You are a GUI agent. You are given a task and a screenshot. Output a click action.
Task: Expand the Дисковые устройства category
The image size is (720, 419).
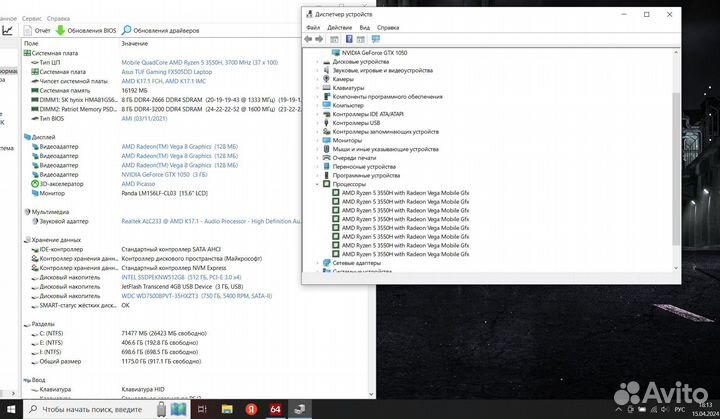(317, 62)
